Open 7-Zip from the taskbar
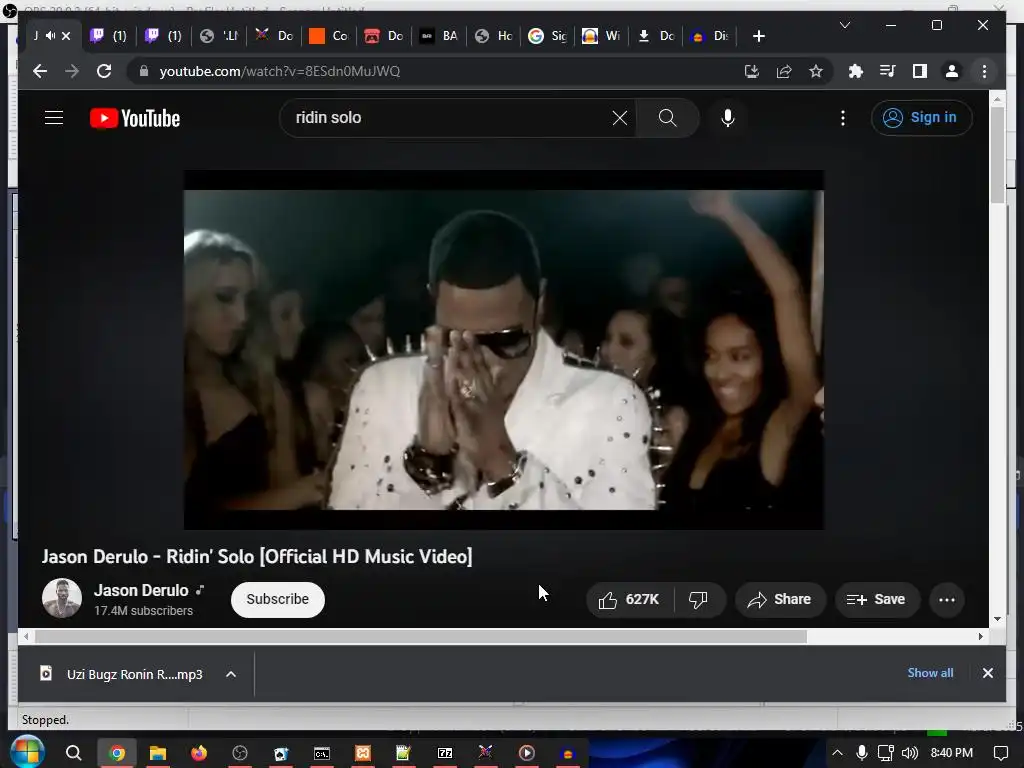1024x768 pixels. click(x=445, y=753)
